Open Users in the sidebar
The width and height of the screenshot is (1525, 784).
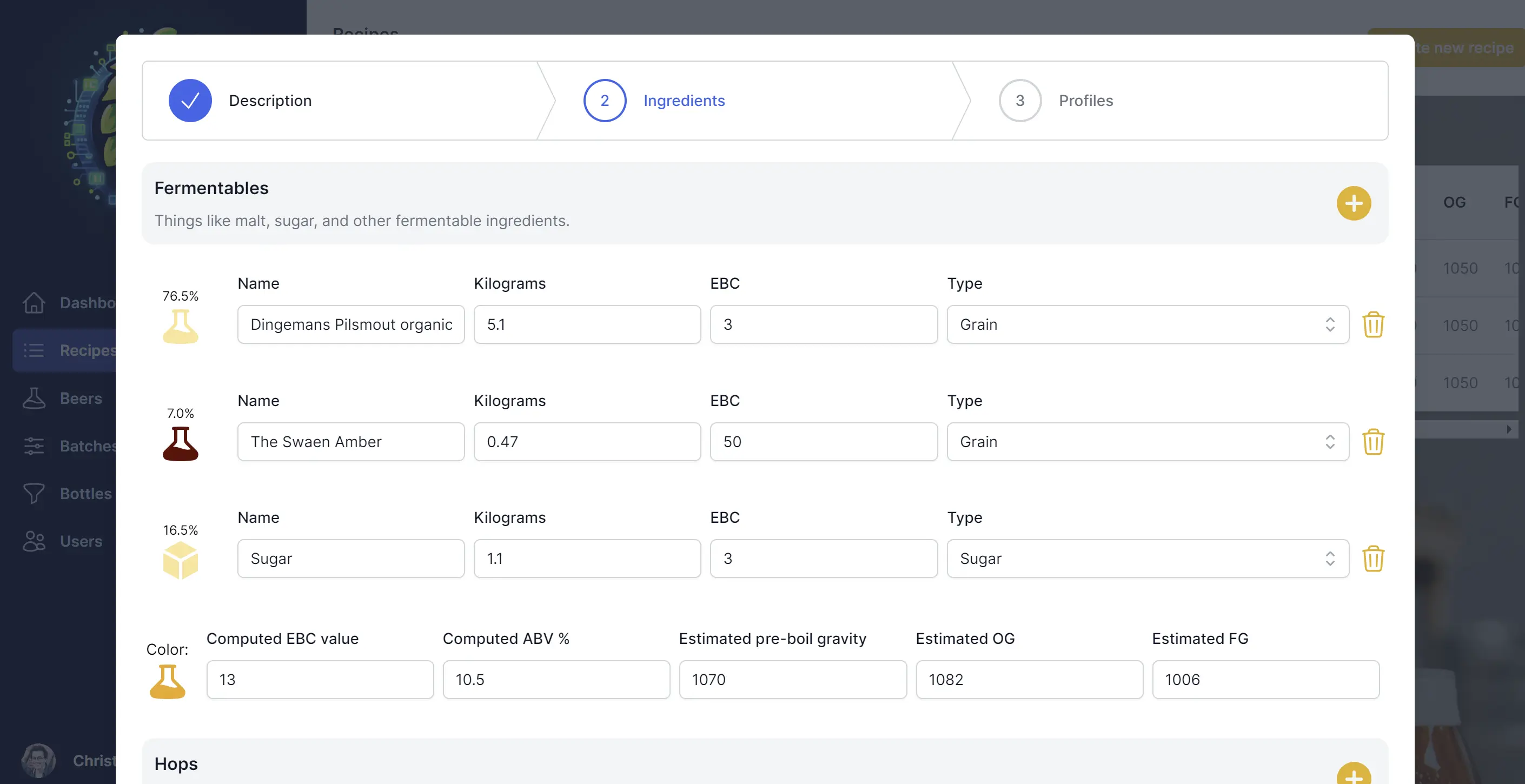81,541
